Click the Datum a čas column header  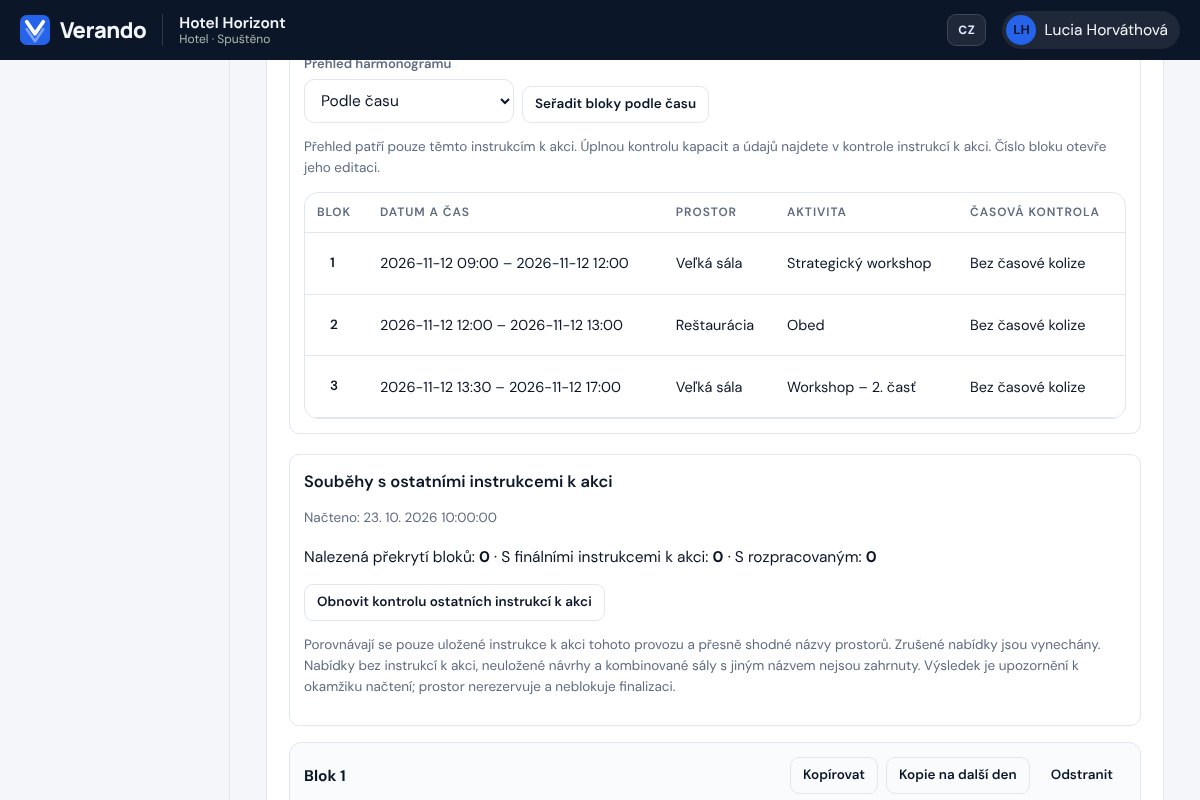tap(425, 212)
